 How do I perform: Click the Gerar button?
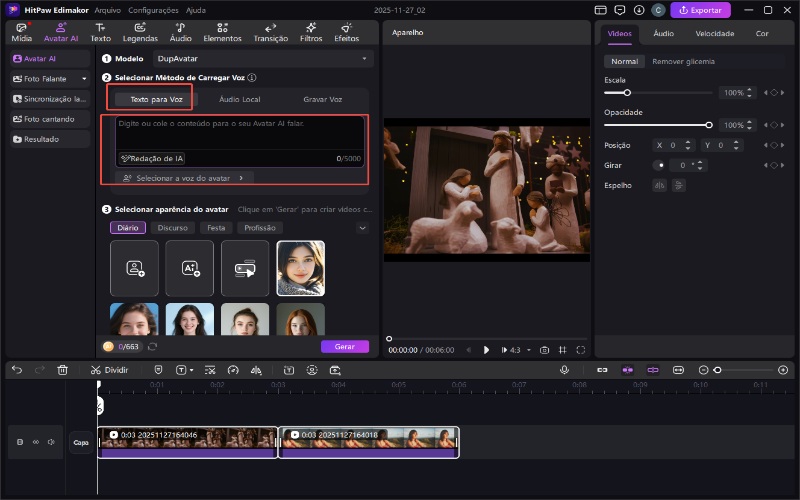click(345, 346)
